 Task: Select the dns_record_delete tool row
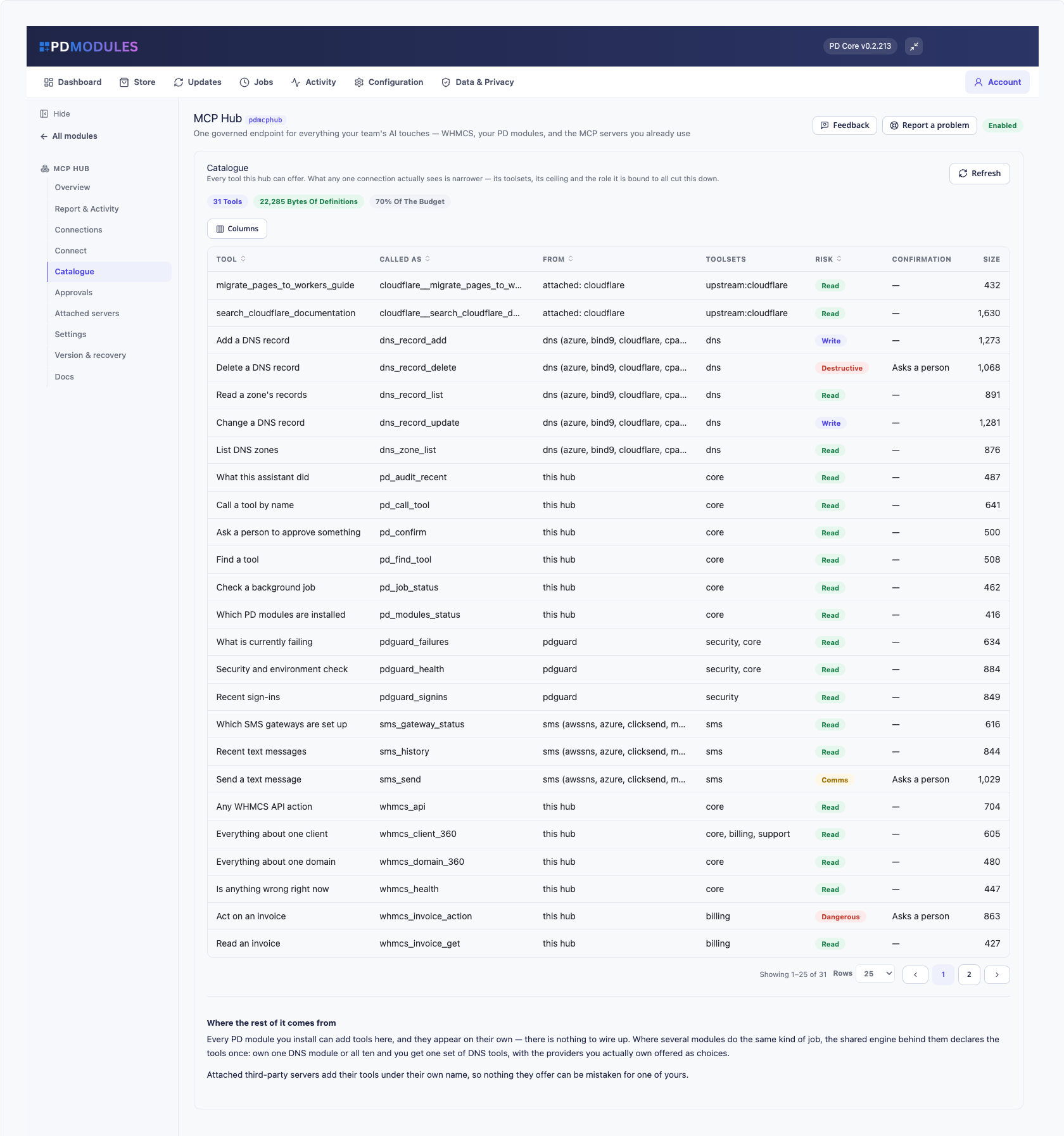point(608,367)
